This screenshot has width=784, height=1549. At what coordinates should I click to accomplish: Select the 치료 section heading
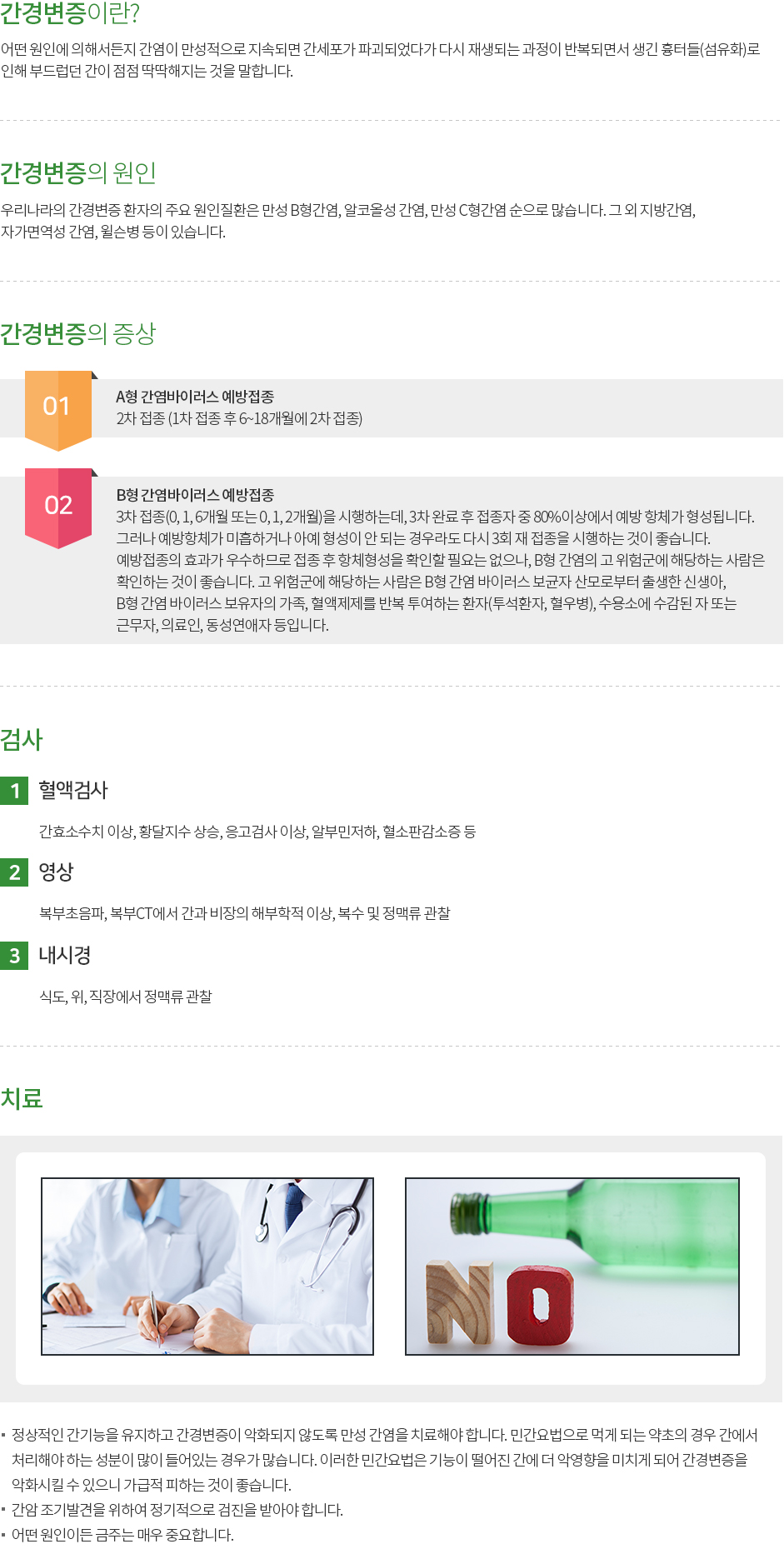[x=22, y=1098]
